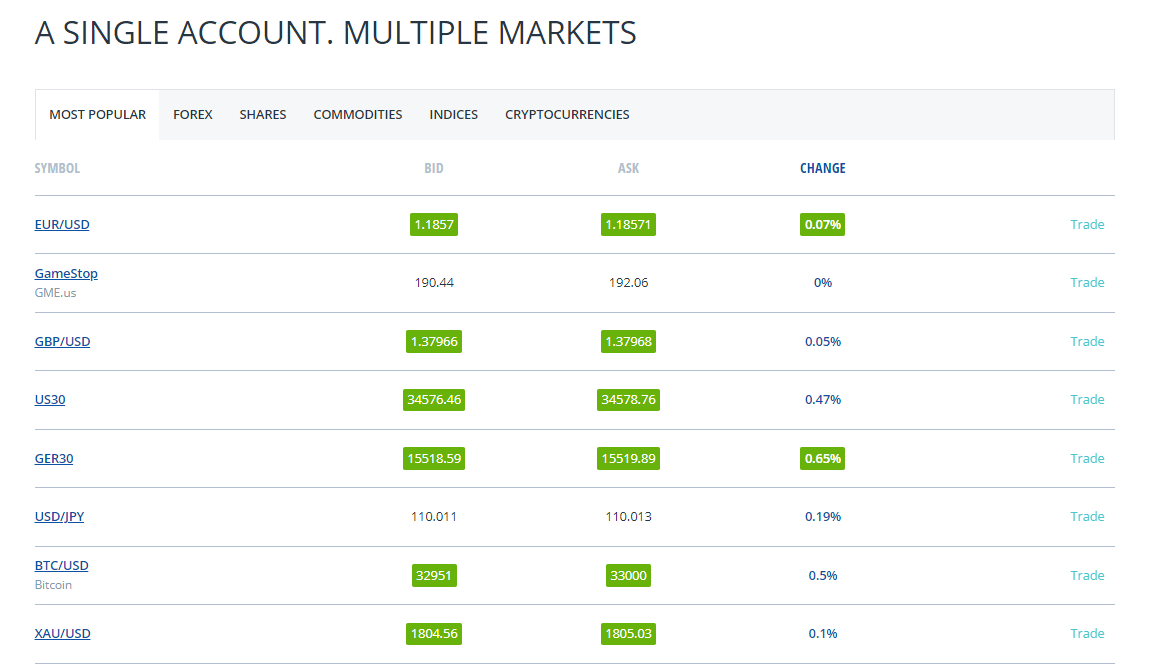Screen dimensions: 1160x667
Task: Click GBP/USD ask price 1.37968
Action: [628, 341]
